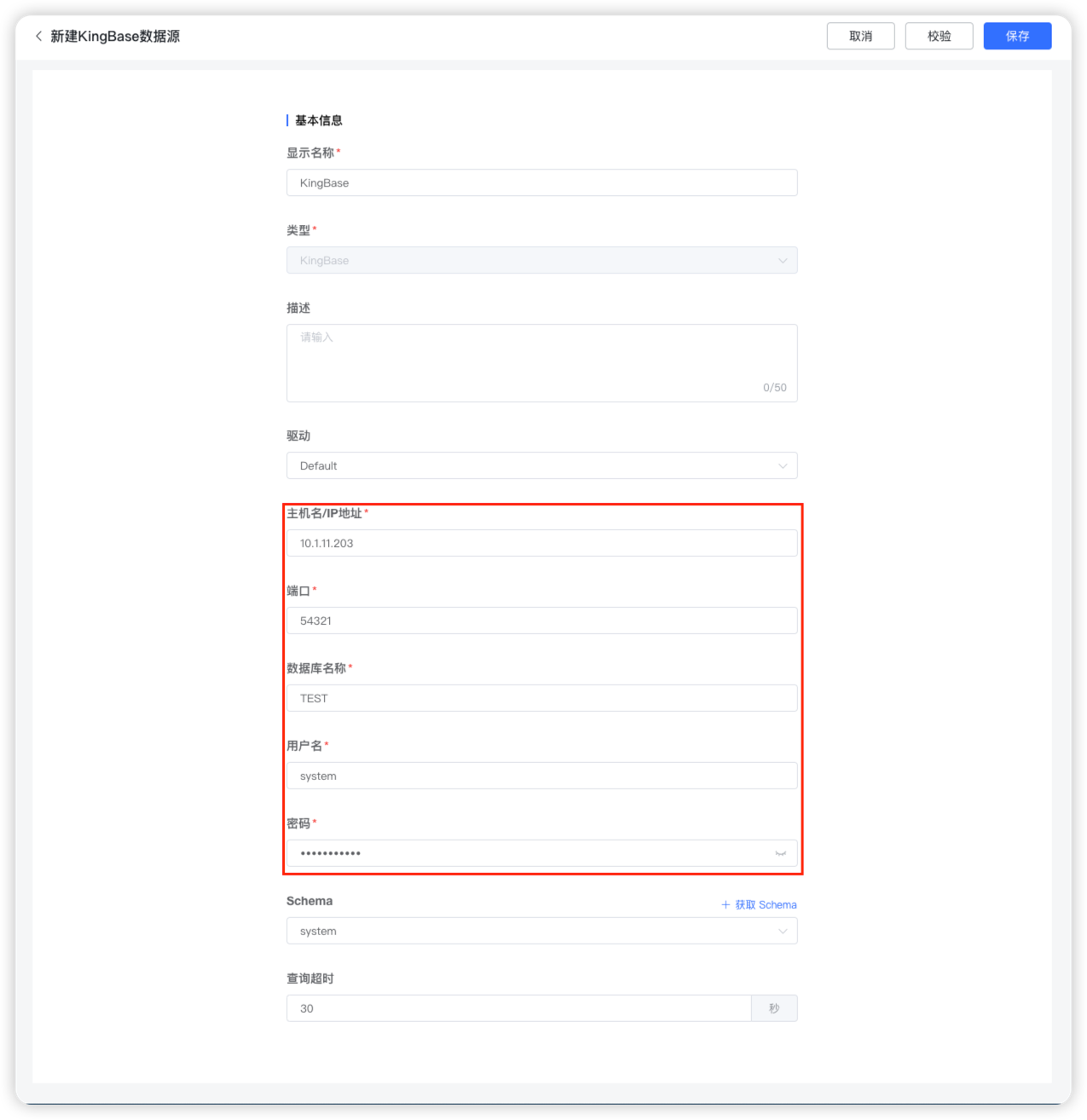This screenshot has width=1087, height=1120.
Task: Click the 获取 Schema link
Action: [766, 904]
